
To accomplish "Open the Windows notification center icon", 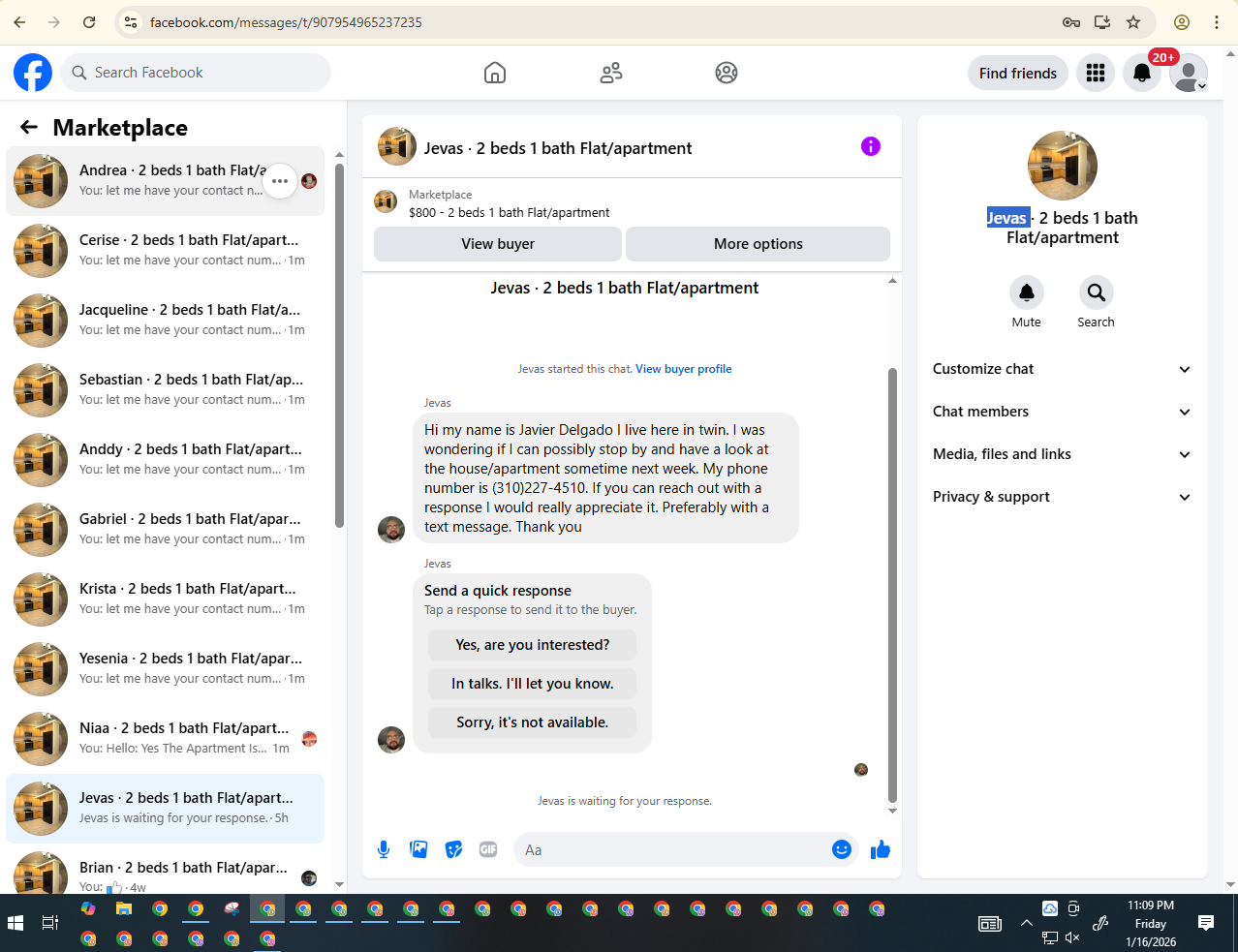I will coord(1206,923).
